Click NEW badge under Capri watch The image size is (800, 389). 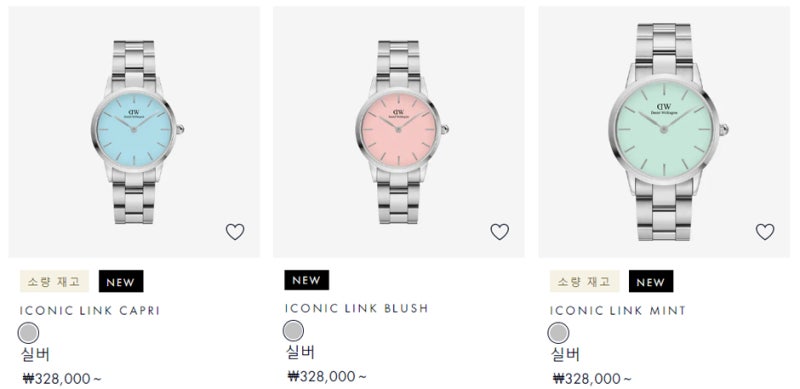(x=121, y=281)
